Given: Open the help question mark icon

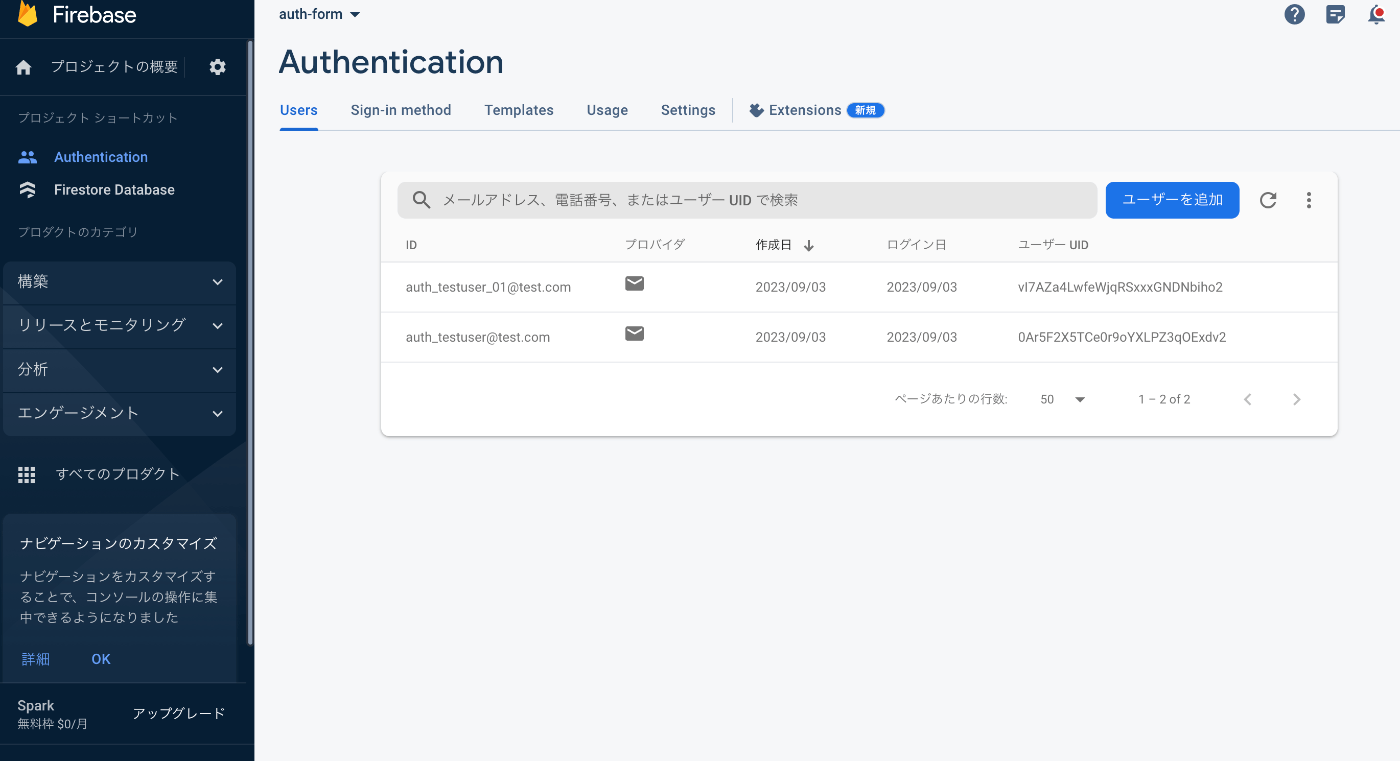Looking at the screenshot, I should click(1295, 14).
